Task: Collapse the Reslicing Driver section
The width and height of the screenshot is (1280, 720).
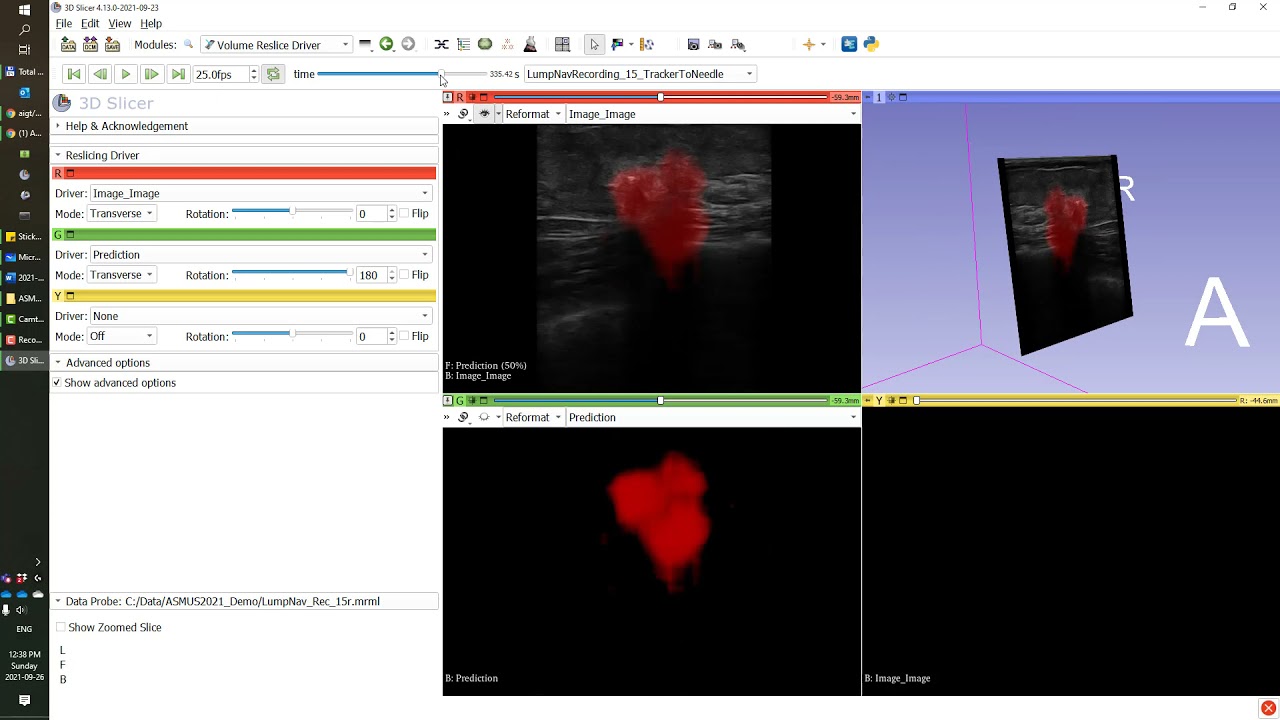Action: click(244, 155)
